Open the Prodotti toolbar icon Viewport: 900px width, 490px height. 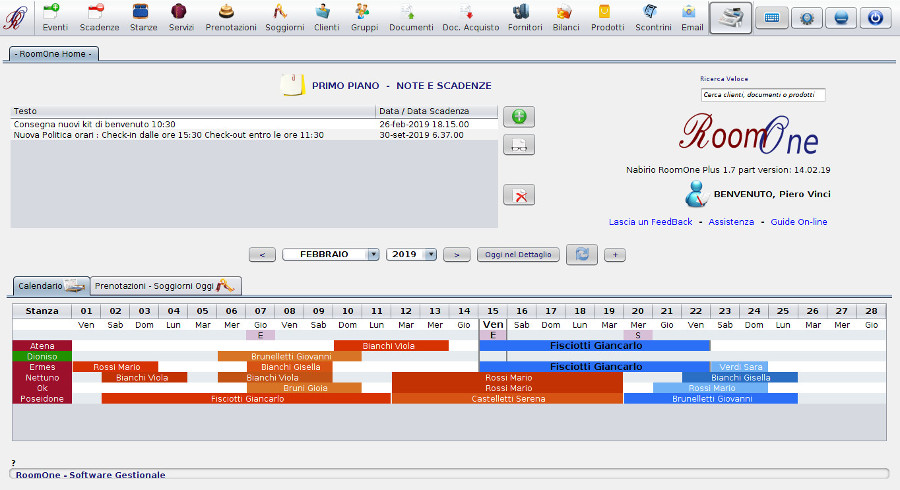(x=607, y=17)
